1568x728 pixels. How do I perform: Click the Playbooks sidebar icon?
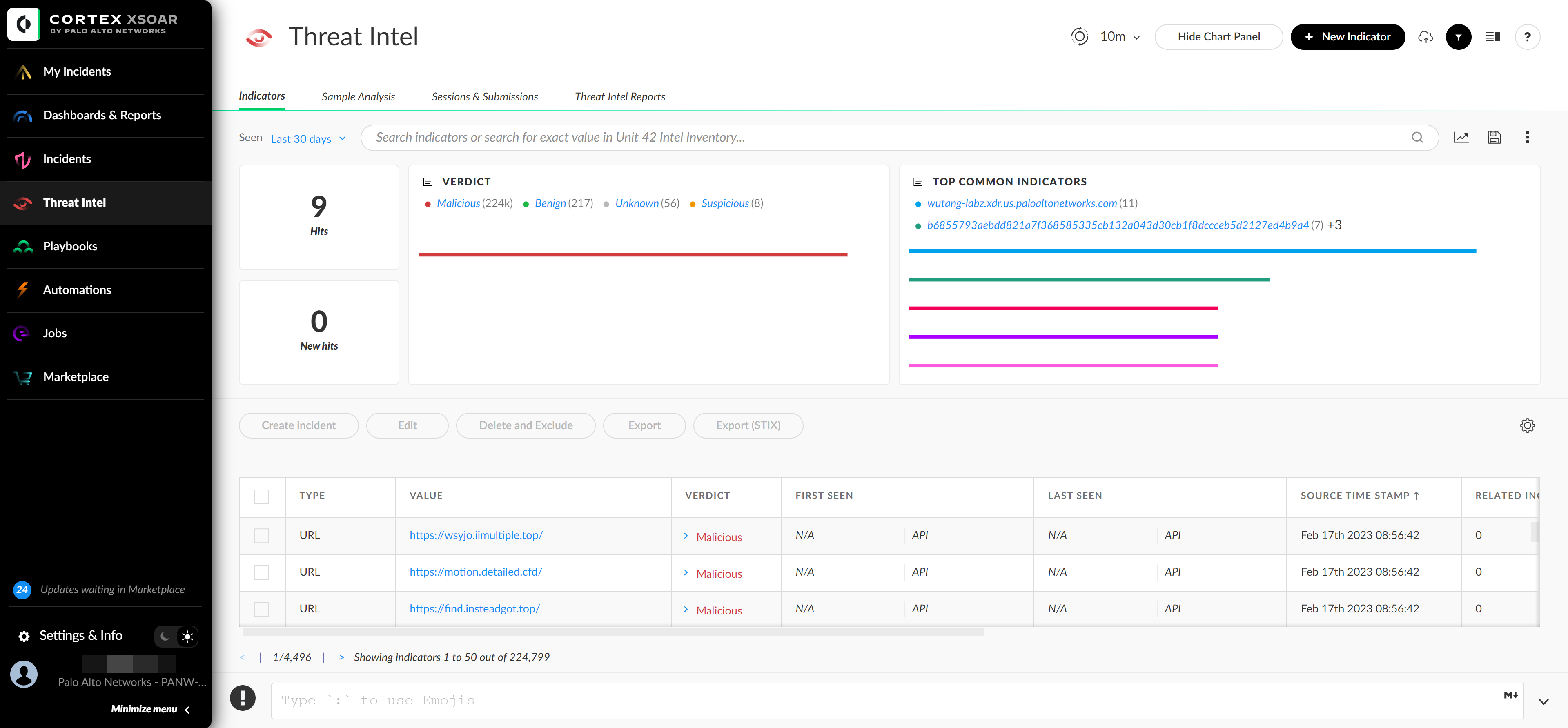click(x=25, y=245)
